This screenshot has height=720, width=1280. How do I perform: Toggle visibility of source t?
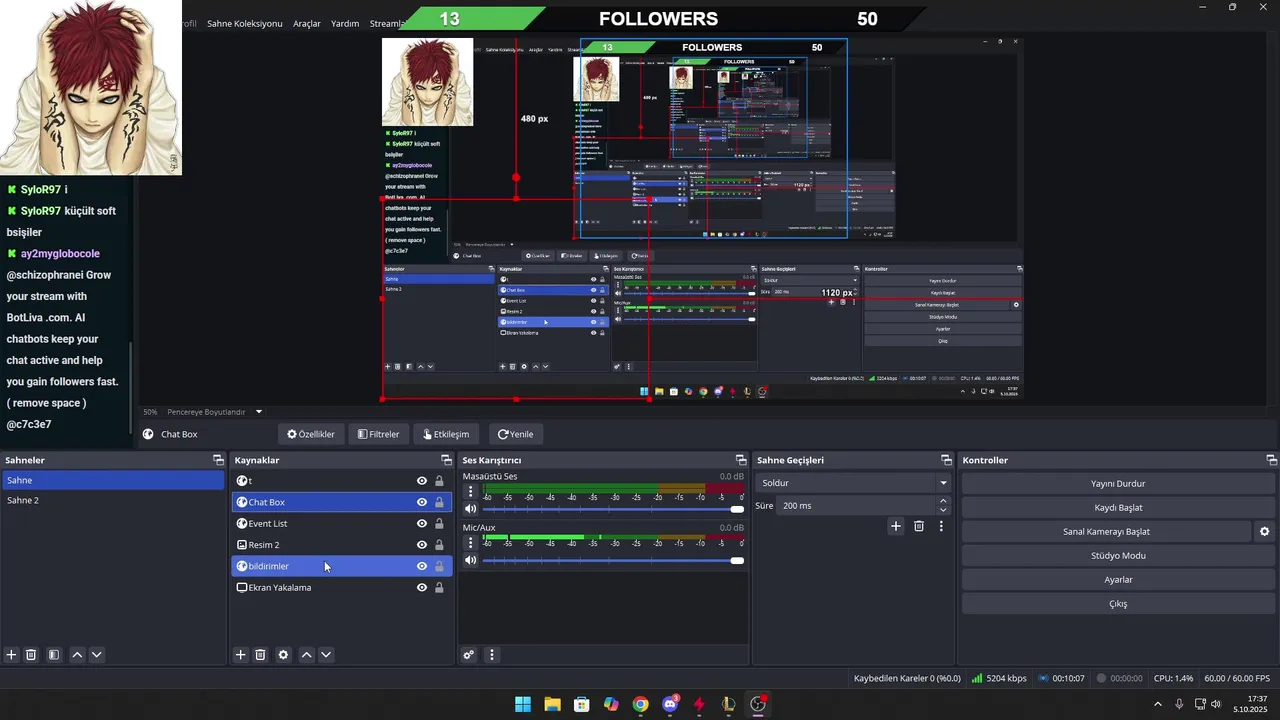[x=422, y=481]
